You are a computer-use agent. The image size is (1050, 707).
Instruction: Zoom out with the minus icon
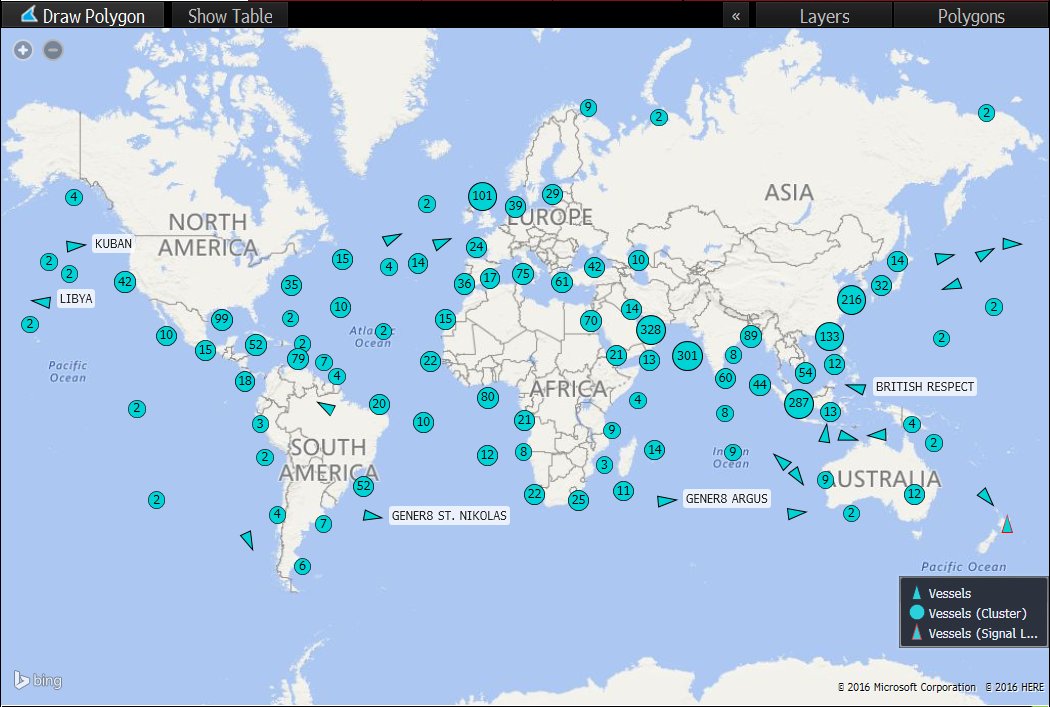(53, 50)
